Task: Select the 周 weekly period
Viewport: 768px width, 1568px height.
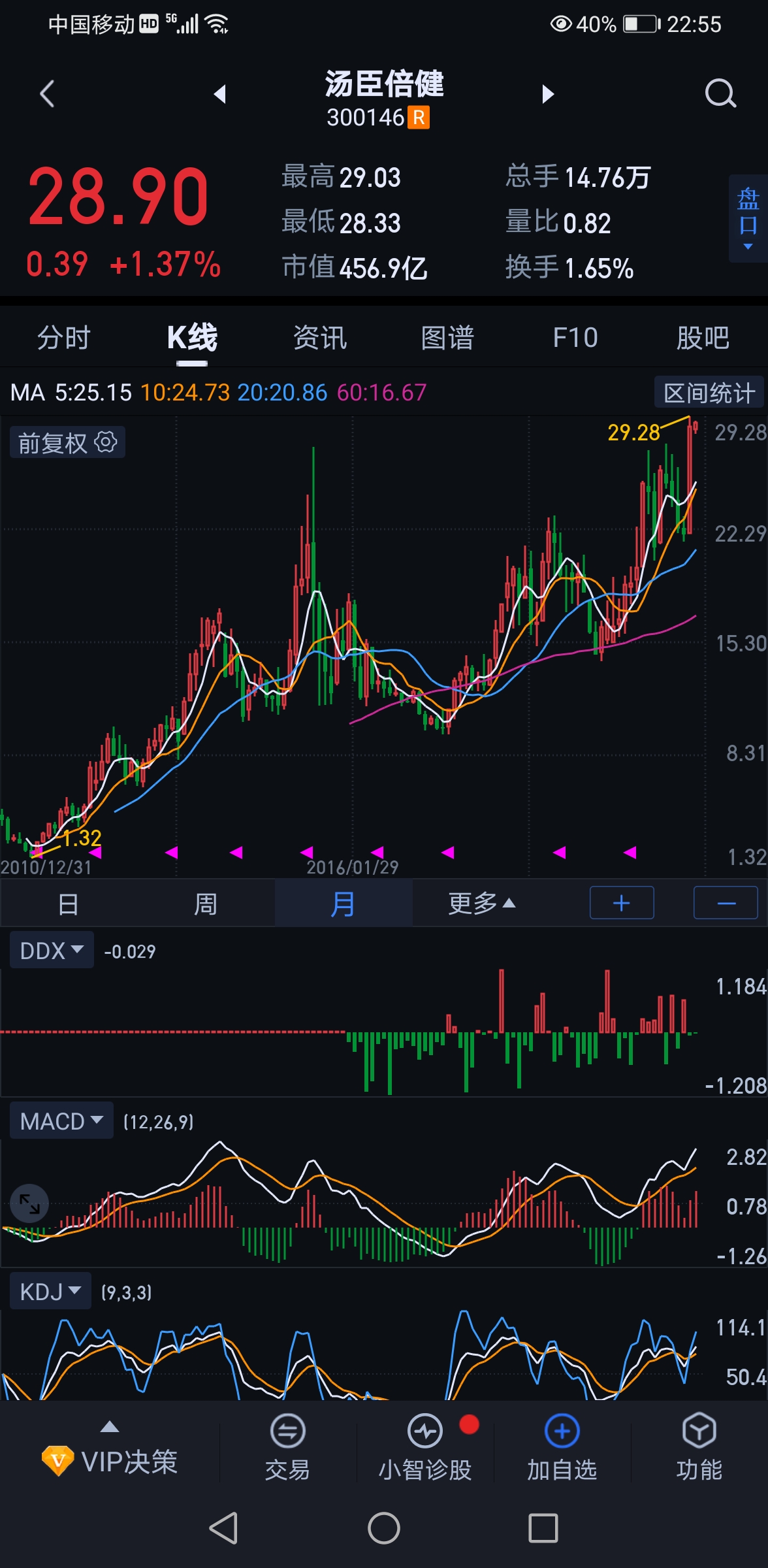Action: pyautogui.click(x=206, y=904)
